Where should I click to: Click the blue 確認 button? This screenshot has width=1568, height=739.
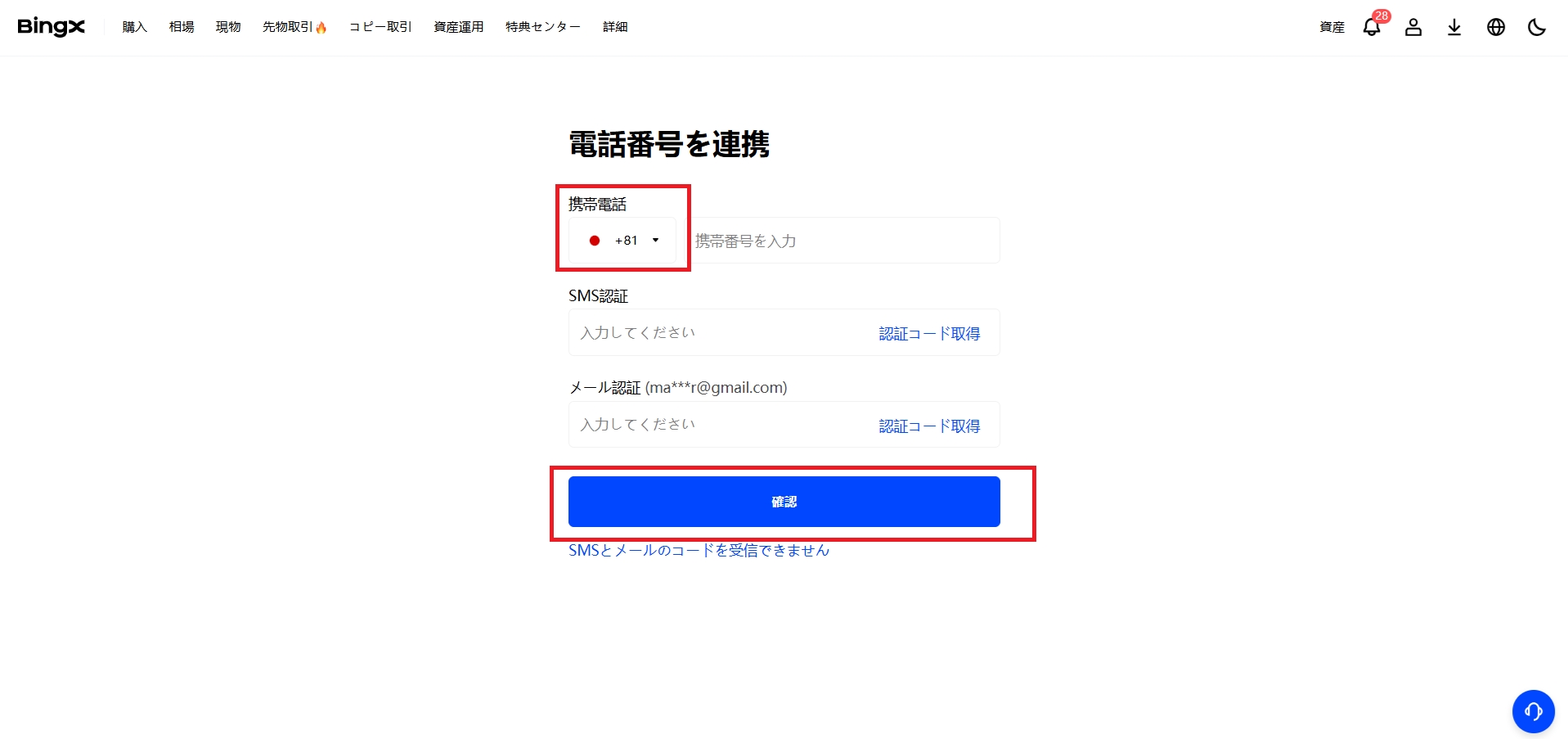(784, 502)
